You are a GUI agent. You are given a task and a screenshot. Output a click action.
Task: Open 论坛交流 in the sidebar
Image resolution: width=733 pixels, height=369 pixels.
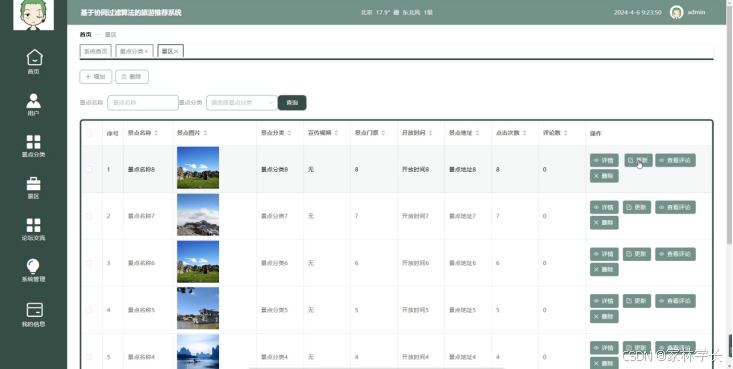[x=33, y=229]
